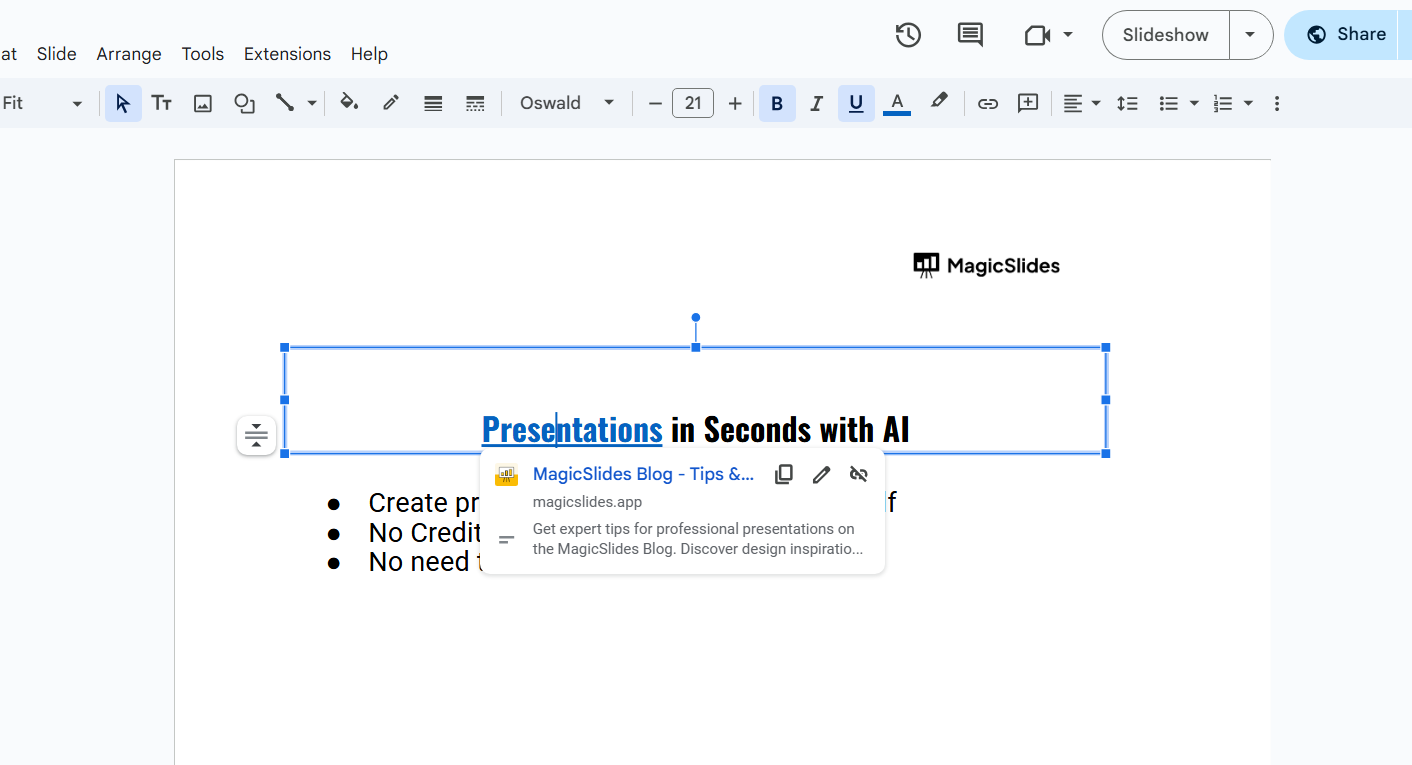
Task: Click the Insert image icon
Action: pyautogui.click(x=203, y=103)
